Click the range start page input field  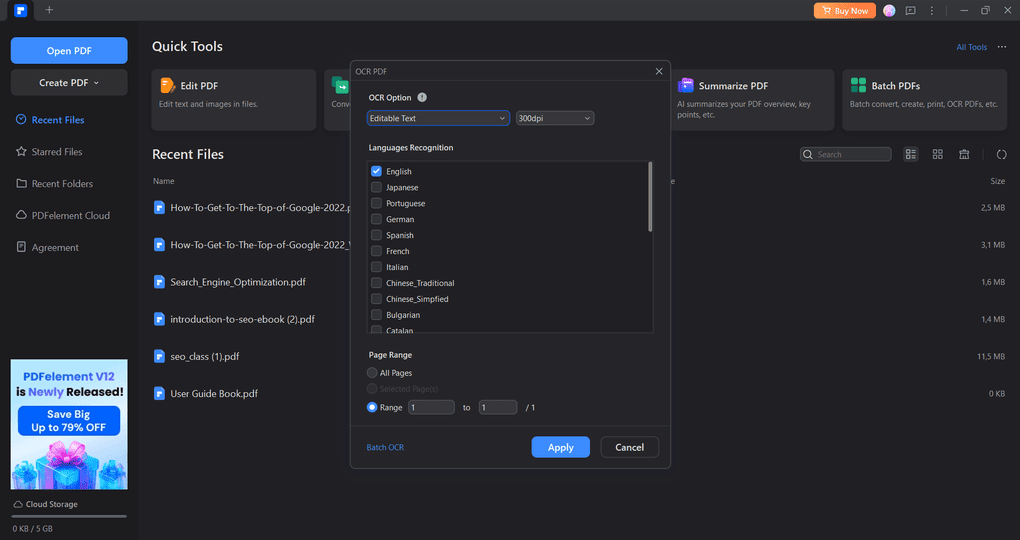coord(431,407)
